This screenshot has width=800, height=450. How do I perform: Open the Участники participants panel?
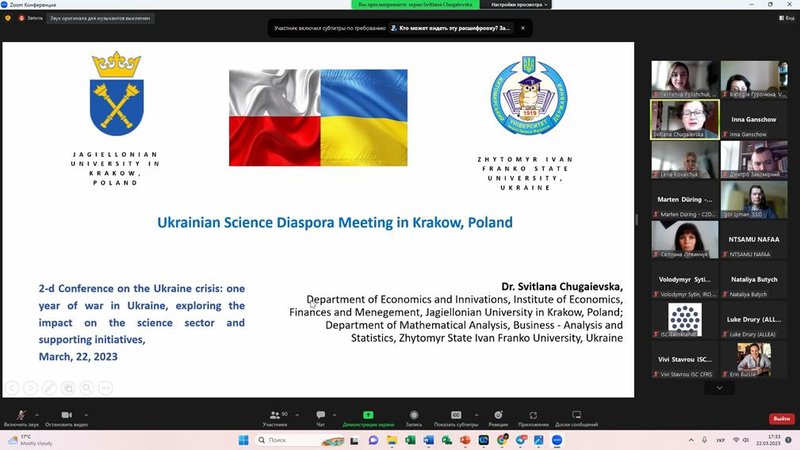(x=275, y=418)
